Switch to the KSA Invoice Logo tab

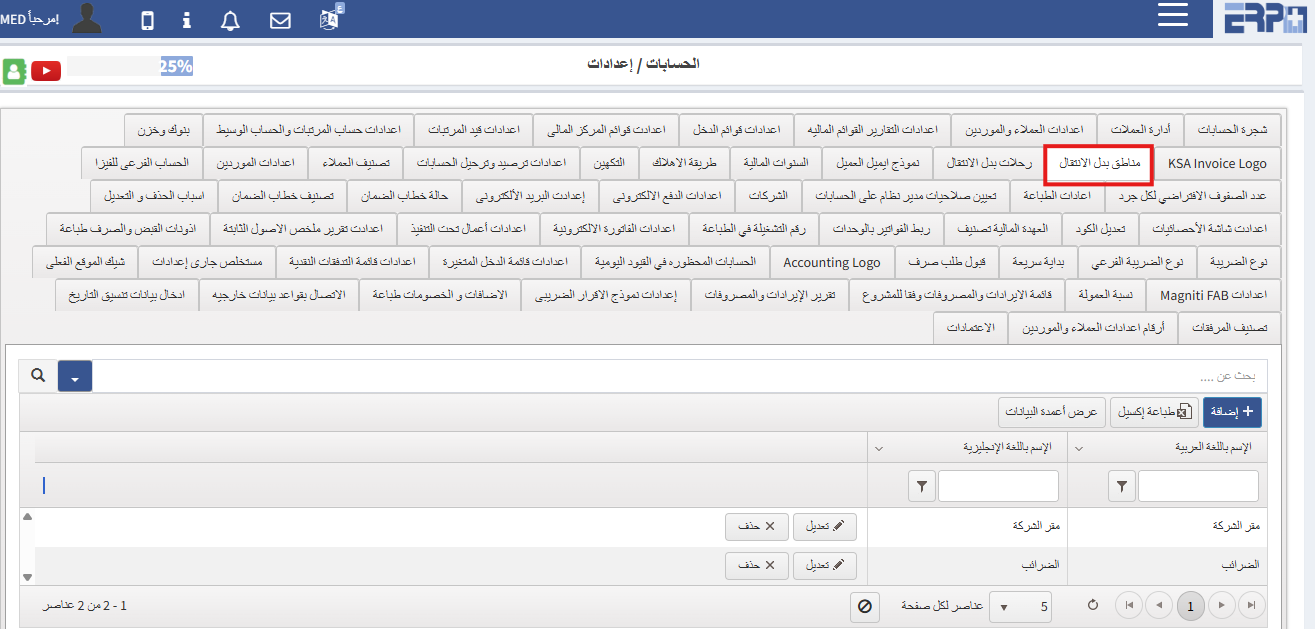coord(1219,163)
